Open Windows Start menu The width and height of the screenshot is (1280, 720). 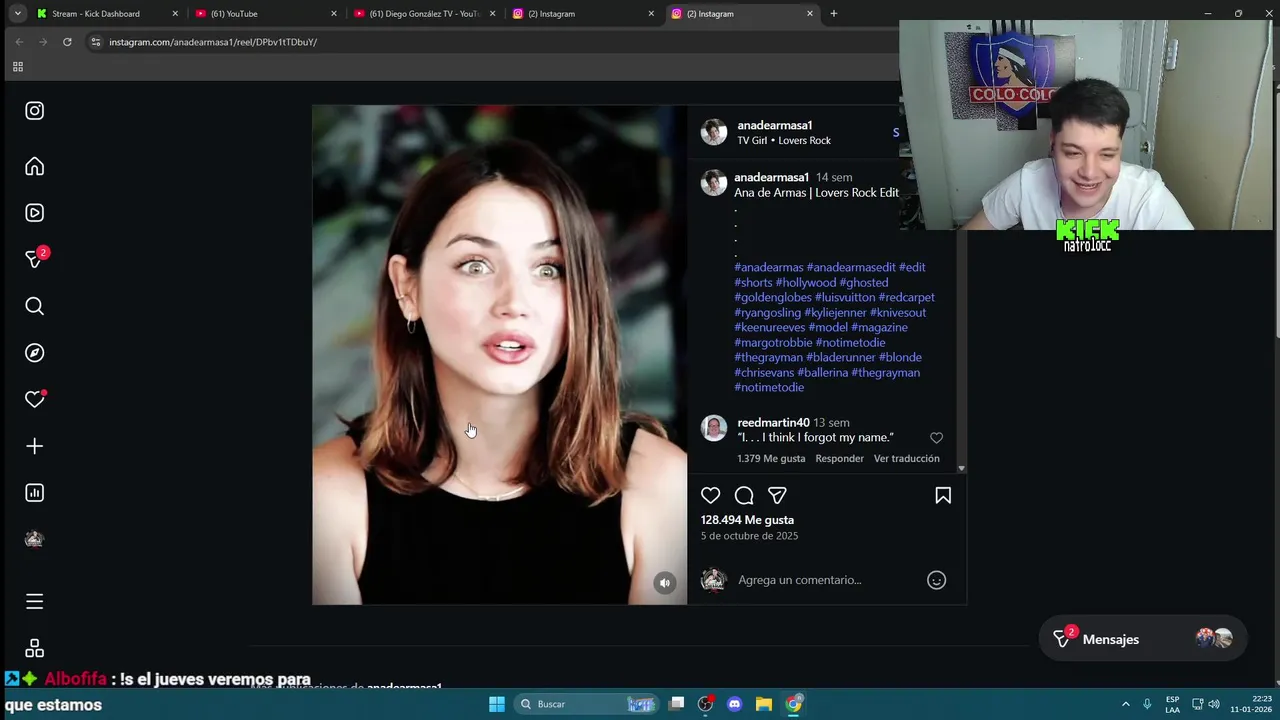tap(497, 704)
